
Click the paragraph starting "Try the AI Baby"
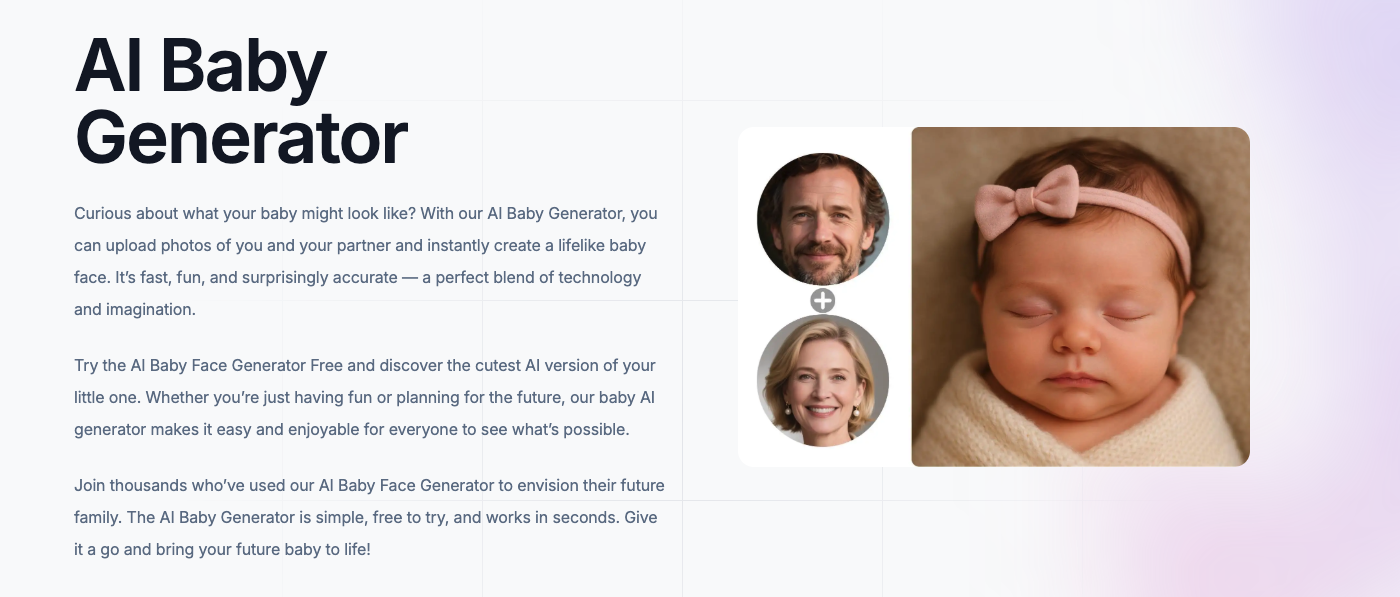(x=365, y=397)
